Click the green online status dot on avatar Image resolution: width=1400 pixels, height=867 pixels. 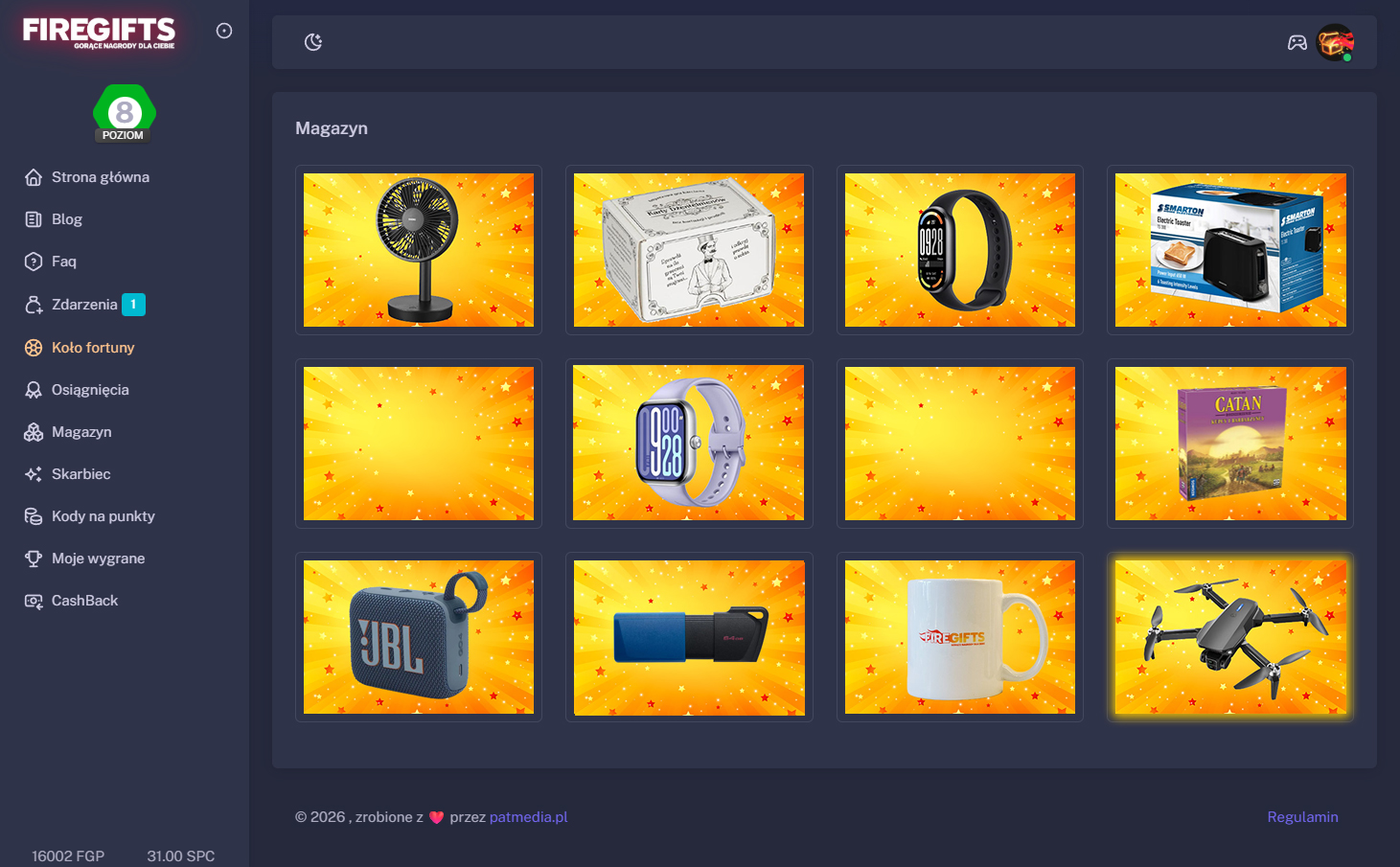[1347, 56]
